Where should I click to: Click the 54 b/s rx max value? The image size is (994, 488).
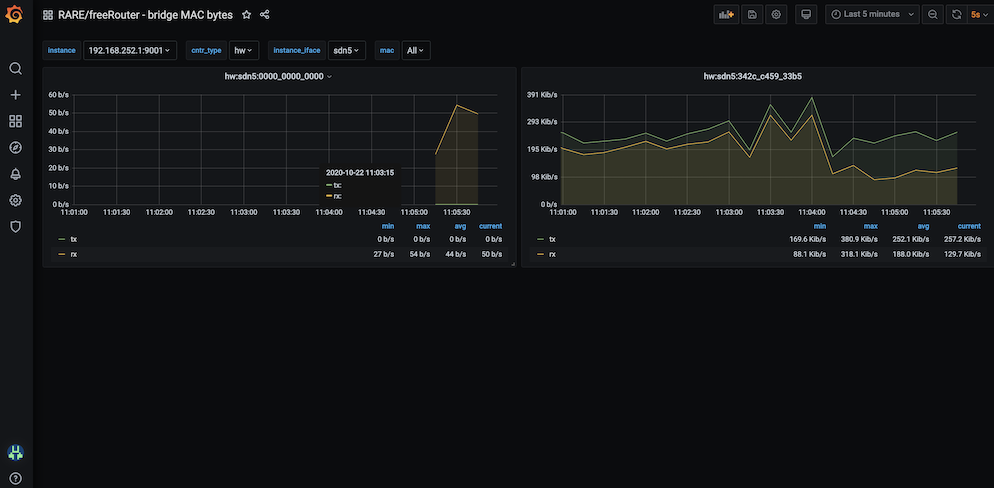(x=419, y=254)
